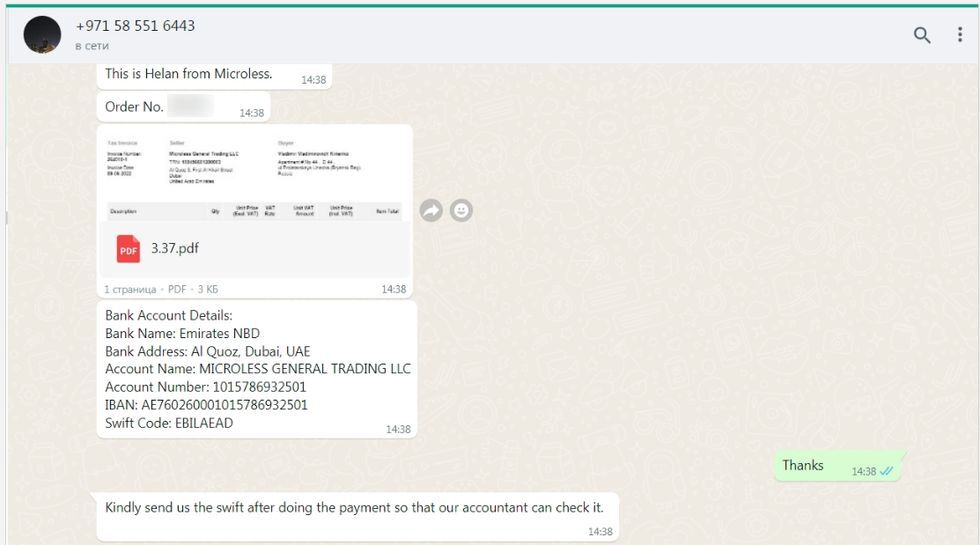980x545 pixels.
Task: Select the "This is Helan from Microless" message
Action: [188, 74]
